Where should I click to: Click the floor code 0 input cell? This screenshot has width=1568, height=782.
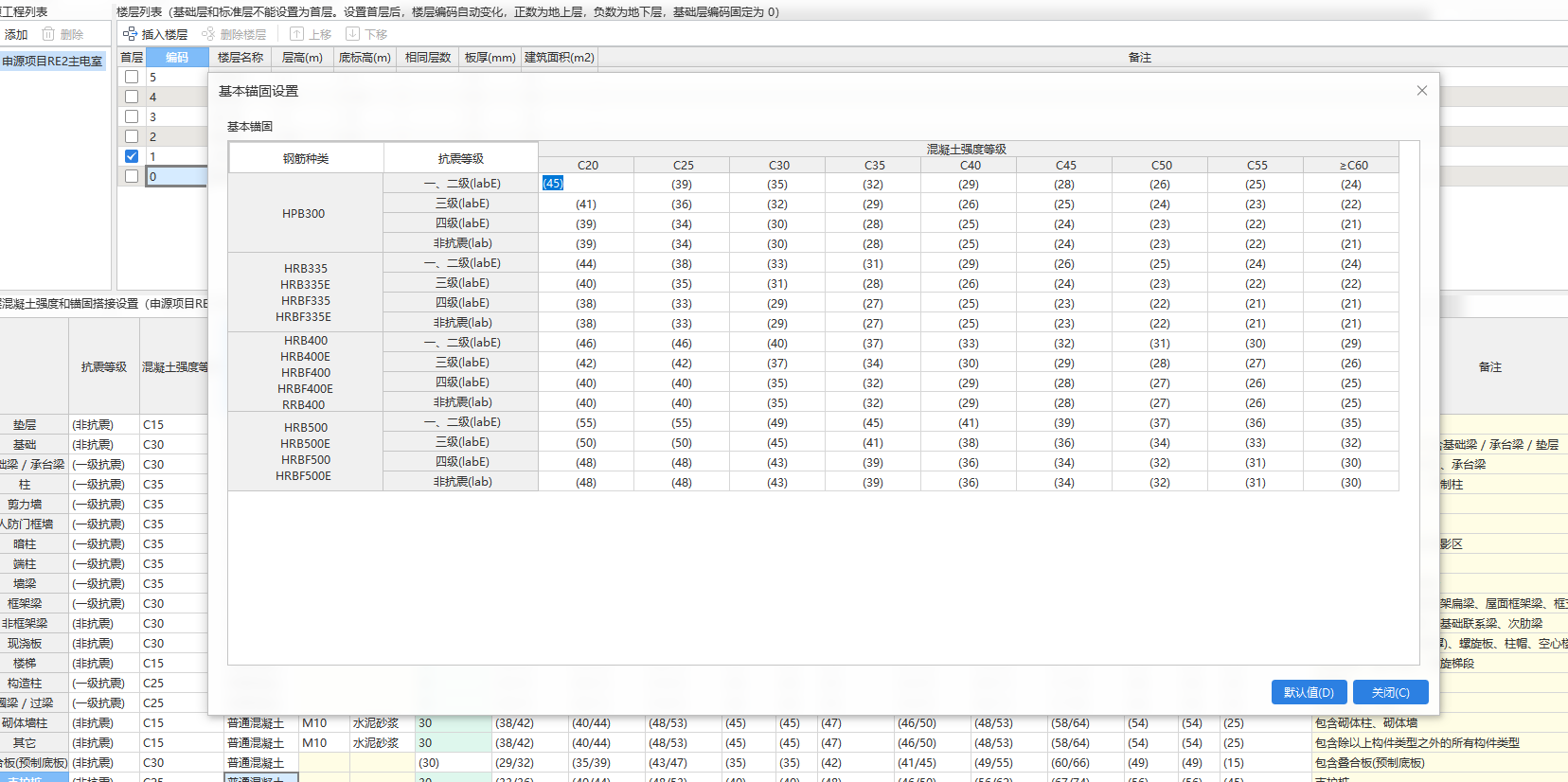(x=176, y=176)
